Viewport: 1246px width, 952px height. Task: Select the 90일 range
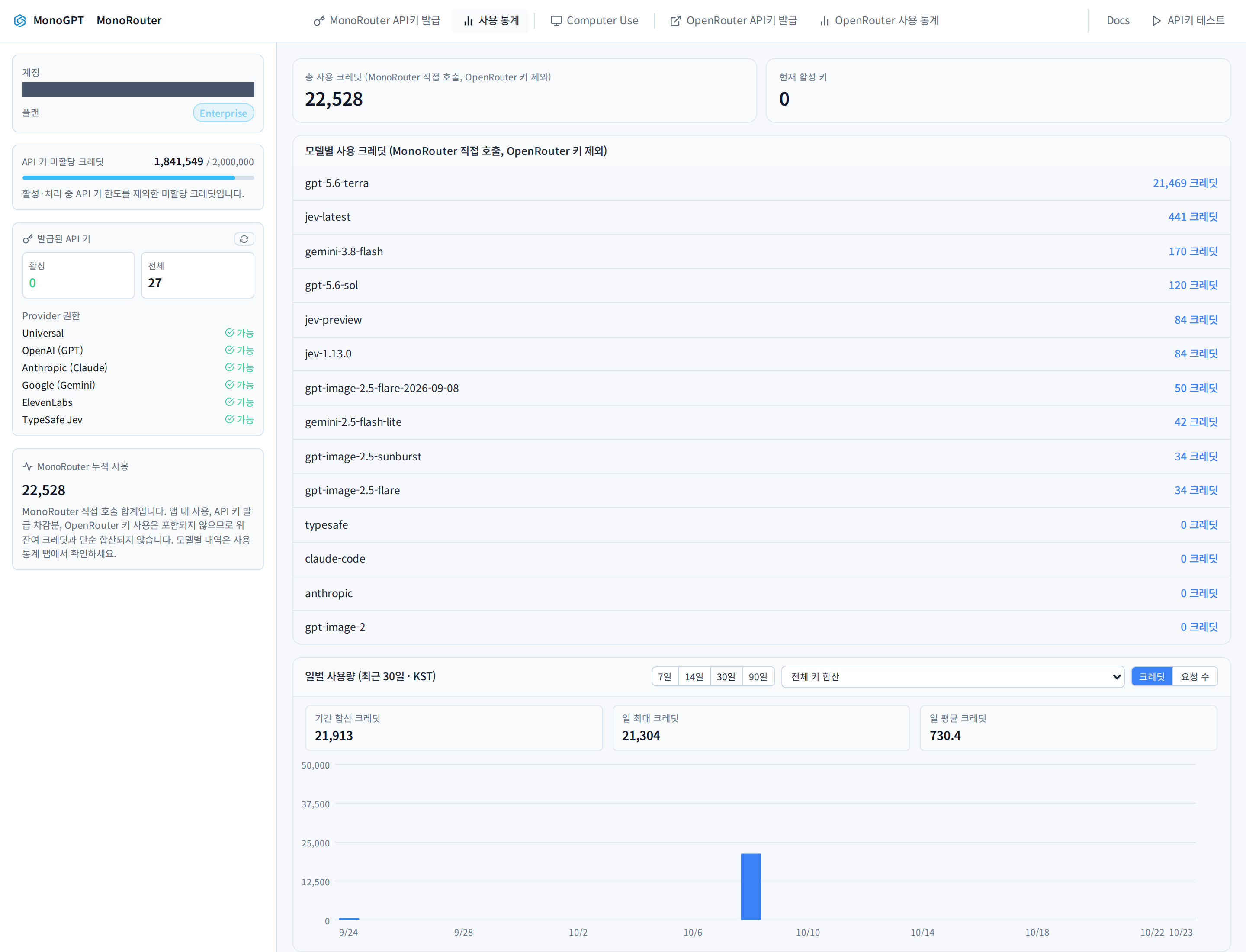(758, 677)
